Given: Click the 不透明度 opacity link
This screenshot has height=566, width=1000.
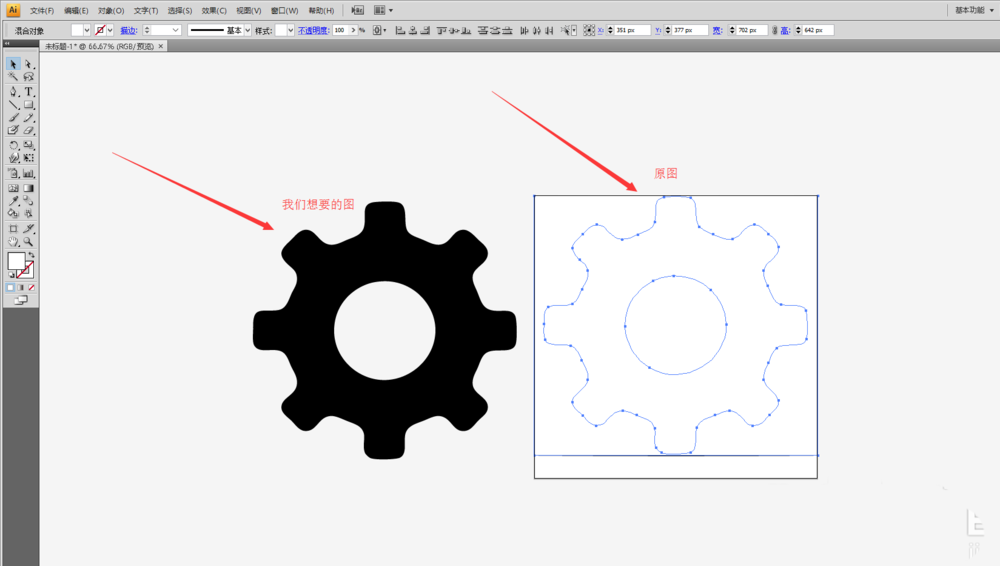Looking at the screenshot, I should point(313,31).
